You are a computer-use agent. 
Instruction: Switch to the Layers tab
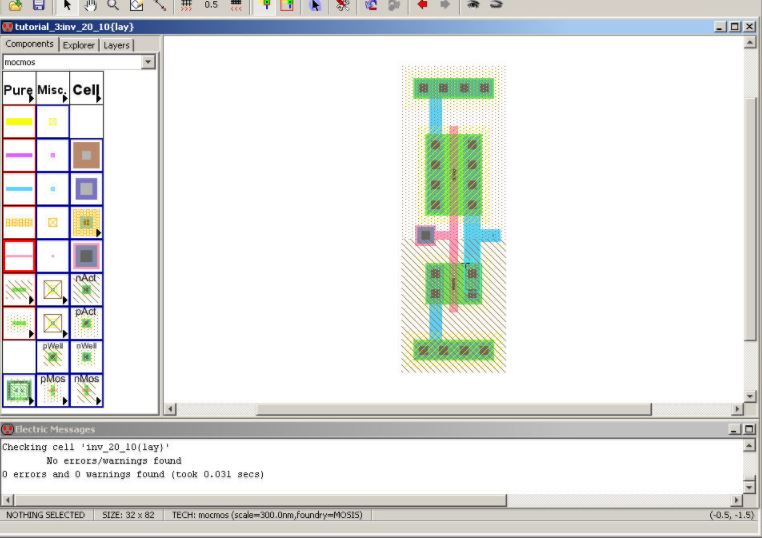116,45
